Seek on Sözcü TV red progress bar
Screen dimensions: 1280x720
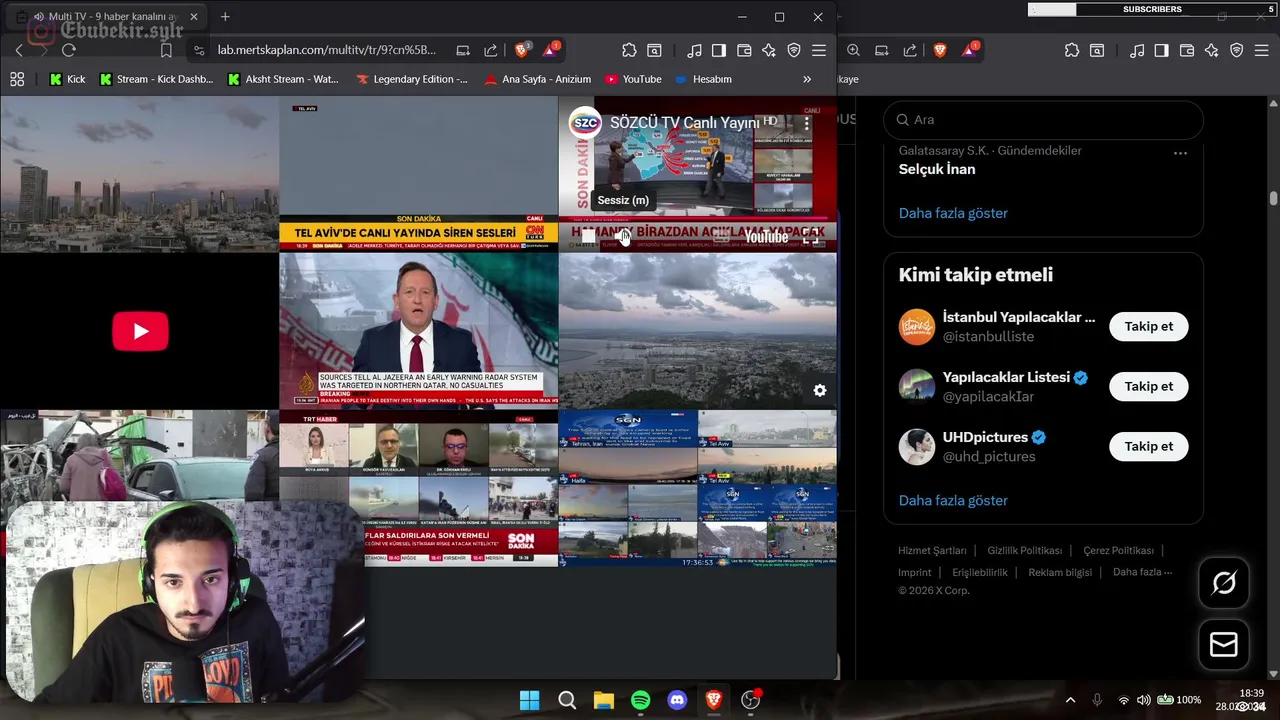697,217
